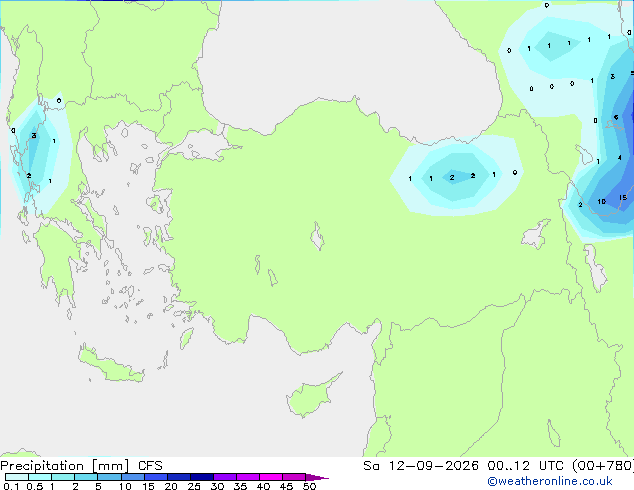The image size is (634, 490).
Task: Select the 2–5 mm legend color box
Action: coord(86,477)
